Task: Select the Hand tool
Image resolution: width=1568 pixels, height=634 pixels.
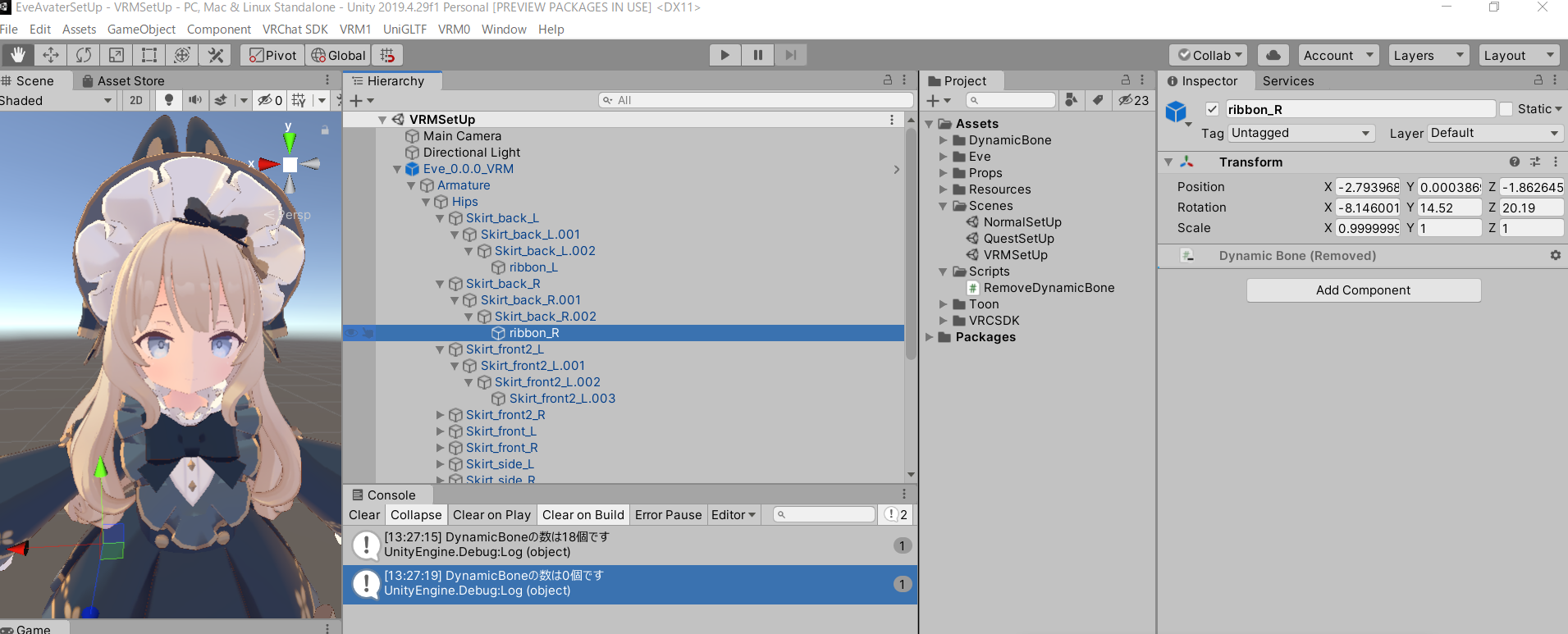Action: (17, 55)
